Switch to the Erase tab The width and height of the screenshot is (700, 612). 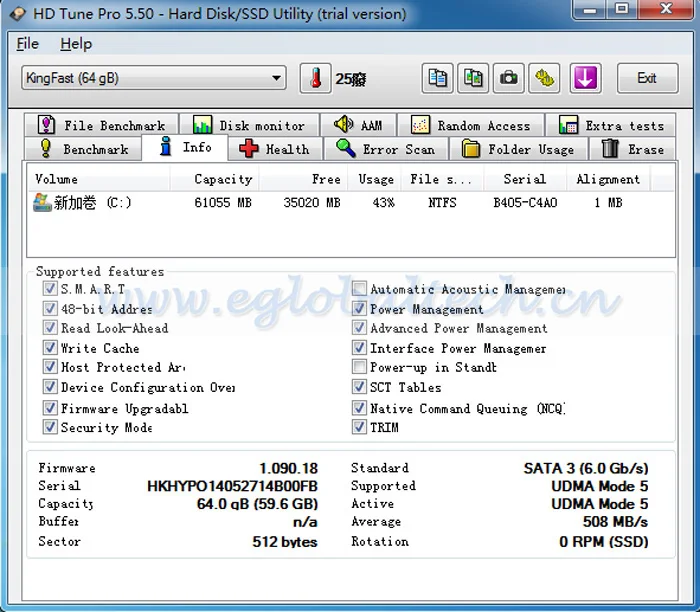[x=632, y=149]
